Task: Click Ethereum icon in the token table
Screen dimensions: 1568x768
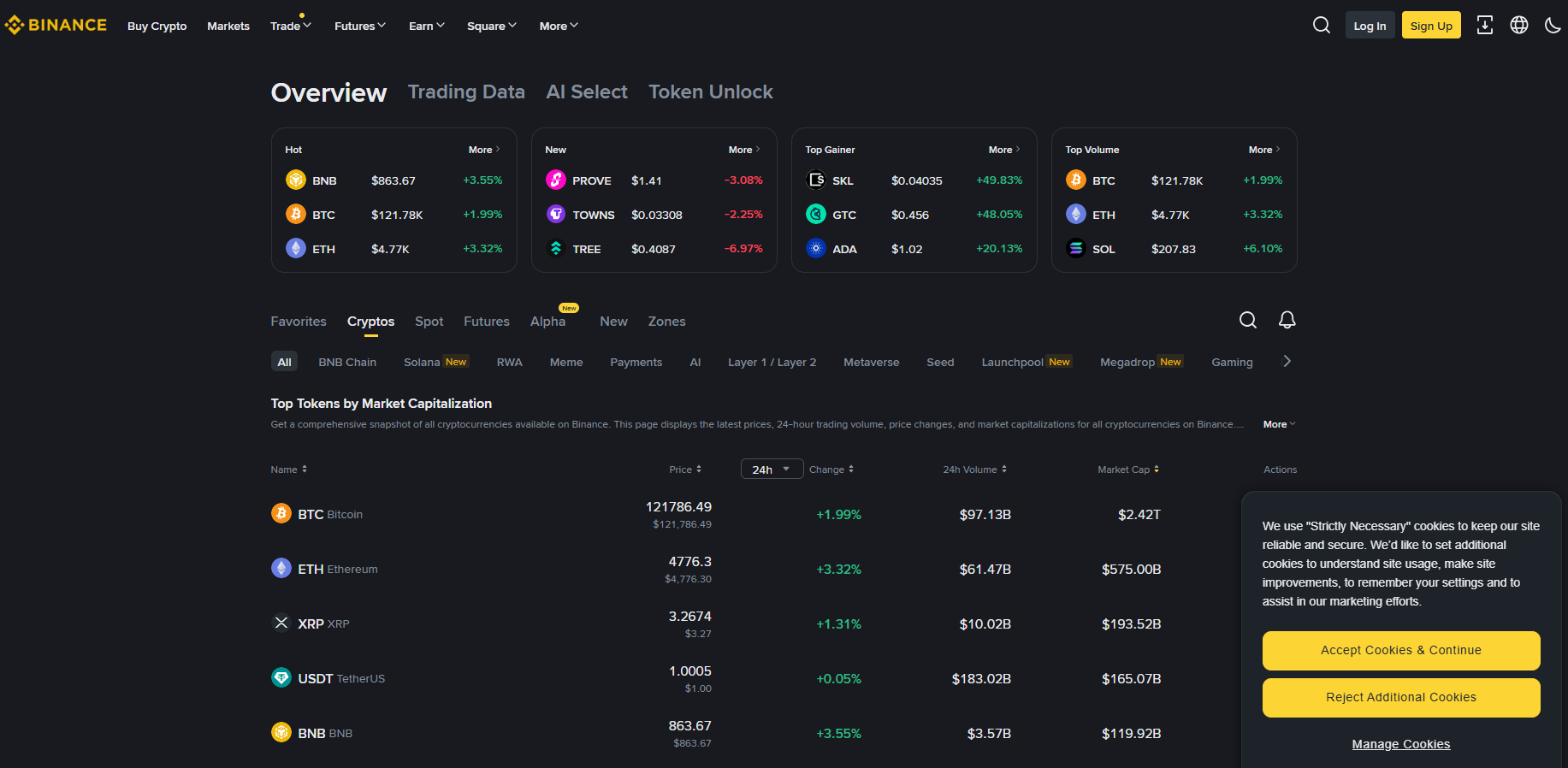Action: pos(281,568)
